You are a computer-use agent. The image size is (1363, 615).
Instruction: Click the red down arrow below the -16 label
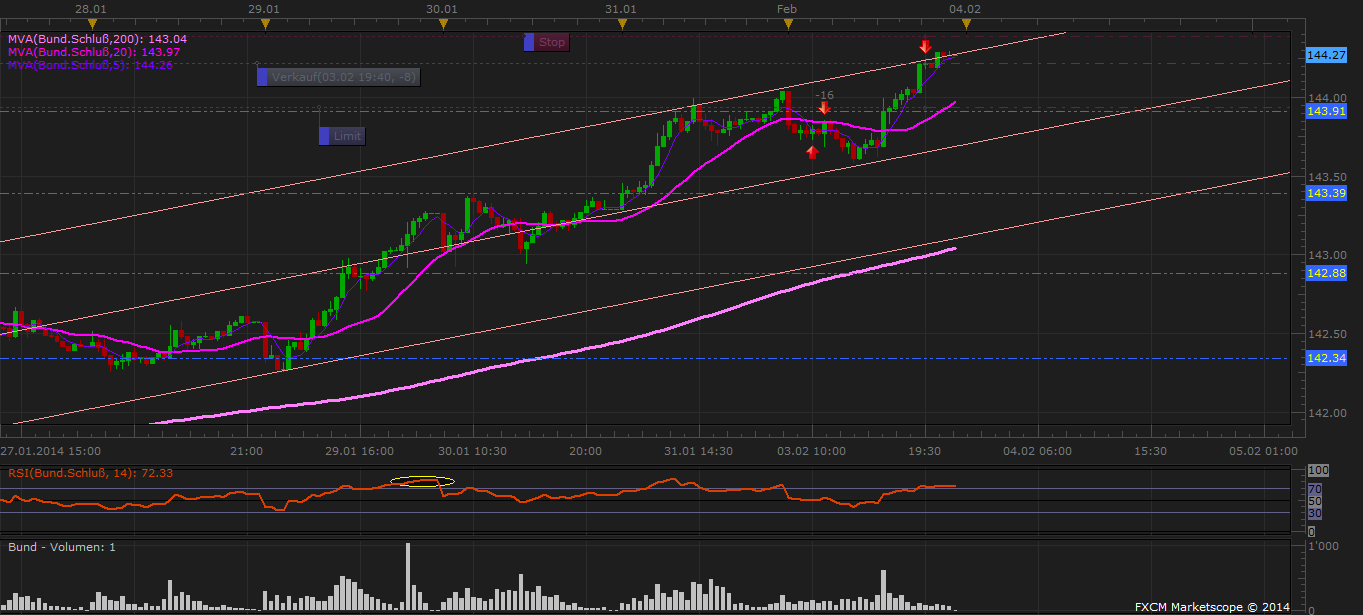point(824,107)
